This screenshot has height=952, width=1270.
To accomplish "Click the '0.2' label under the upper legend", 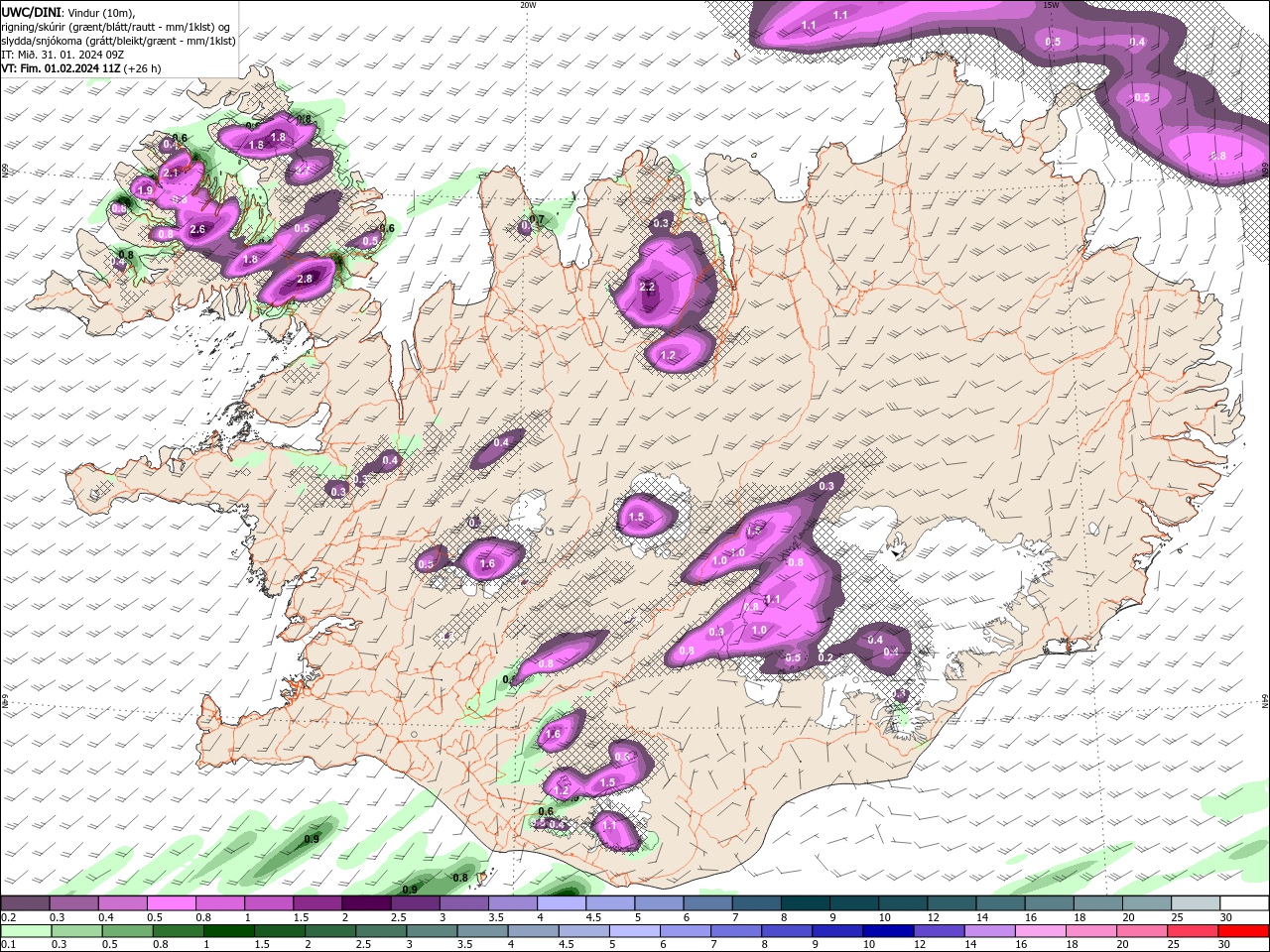I will pos(9,917).
